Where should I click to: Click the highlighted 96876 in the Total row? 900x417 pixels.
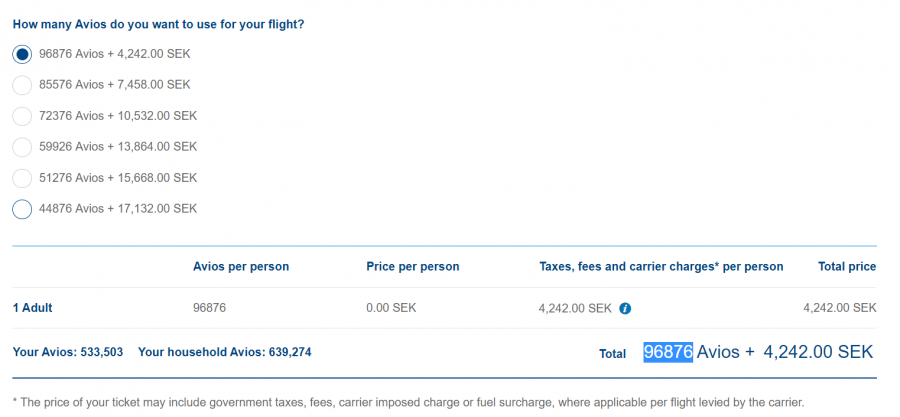pyautogui.click(x=668, y=352)
